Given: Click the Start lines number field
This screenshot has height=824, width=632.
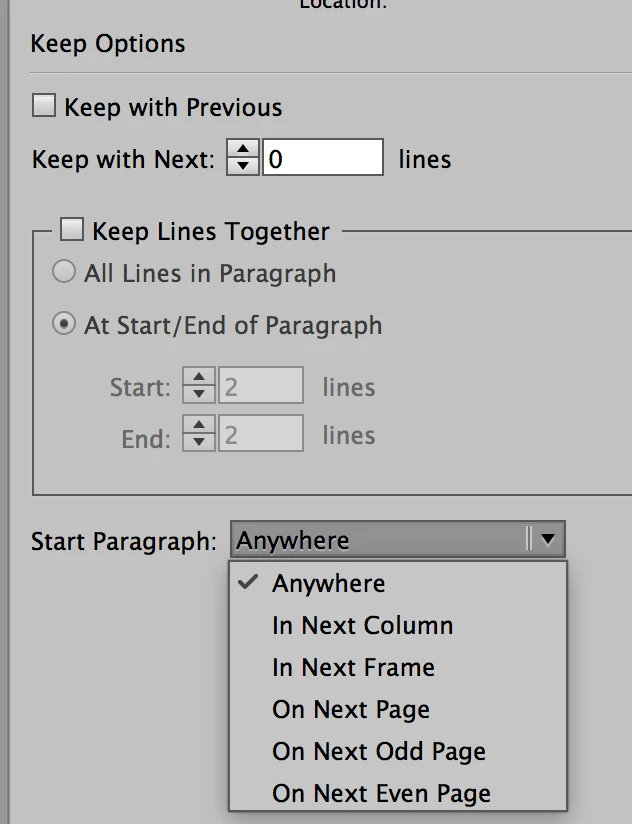Looking at the screenshot, I should pyautogui.click(x=261, y=386).
